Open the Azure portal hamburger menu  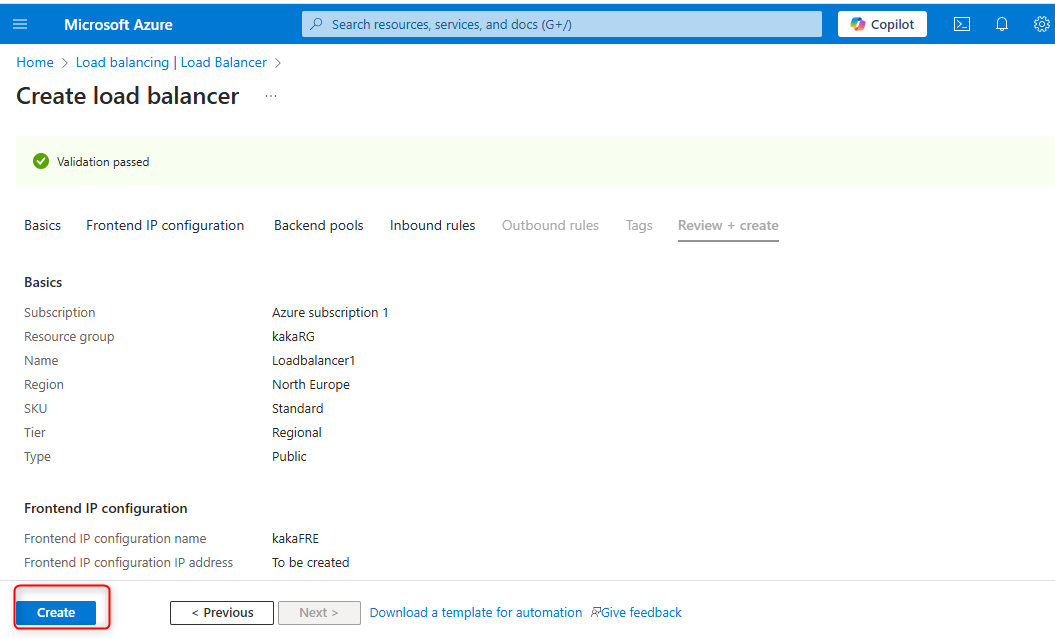pos(20,24)
